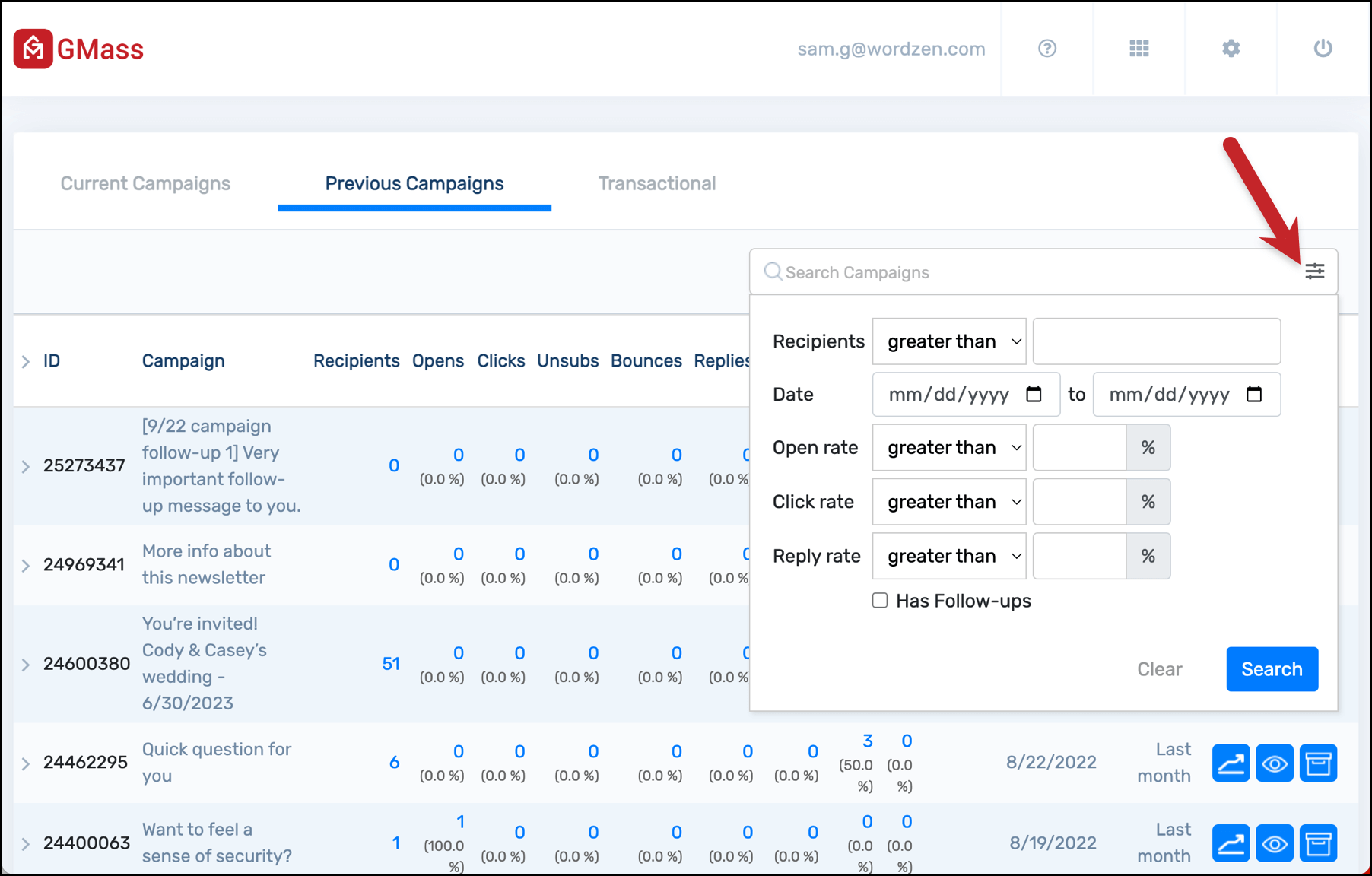Screen dimensions: 1372x876
Task: Click Clear to reset filters
Action: (x=1159, y=669)
